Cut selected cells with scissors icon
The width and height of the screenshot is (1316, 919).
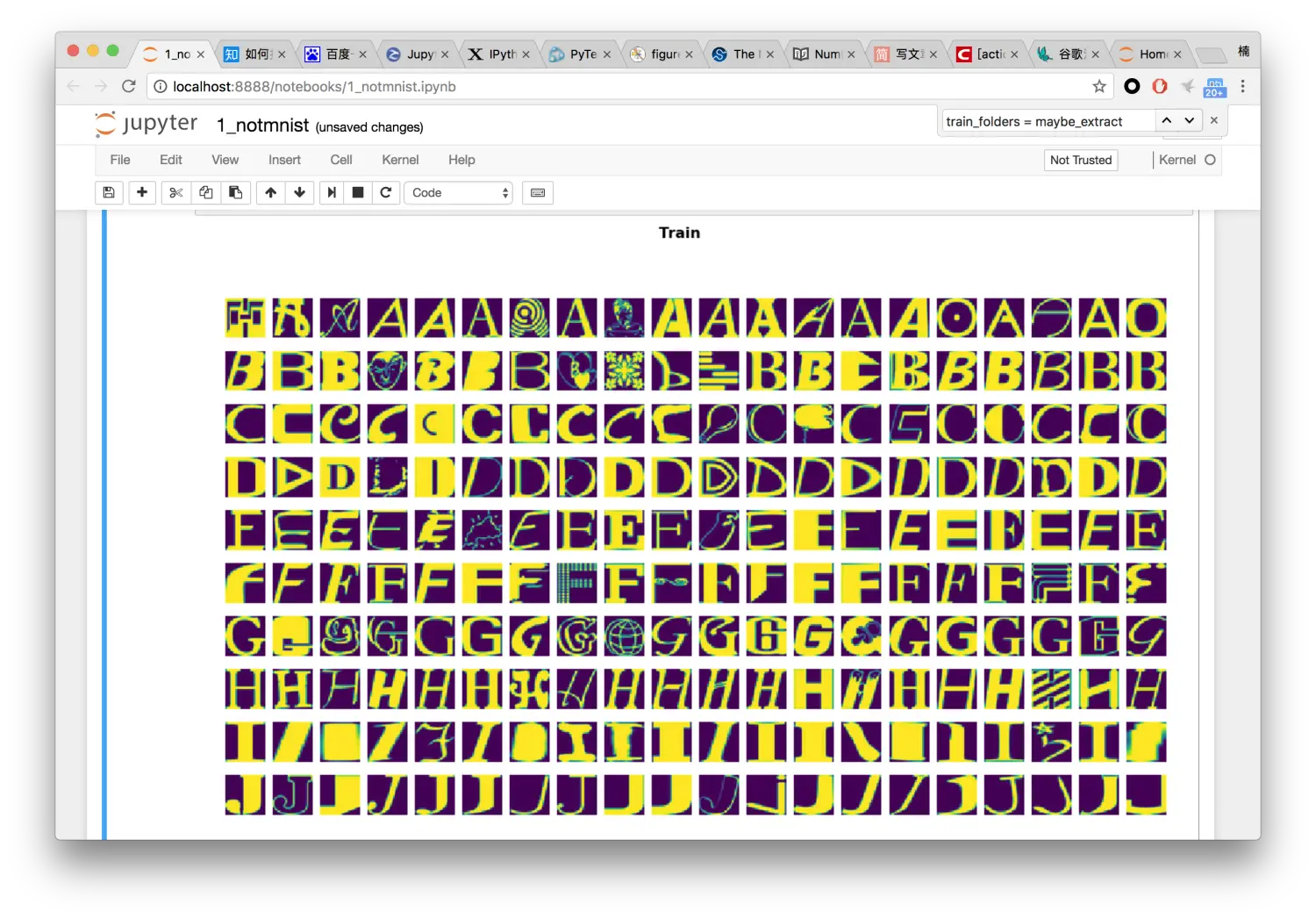click(x=176, y=193)
